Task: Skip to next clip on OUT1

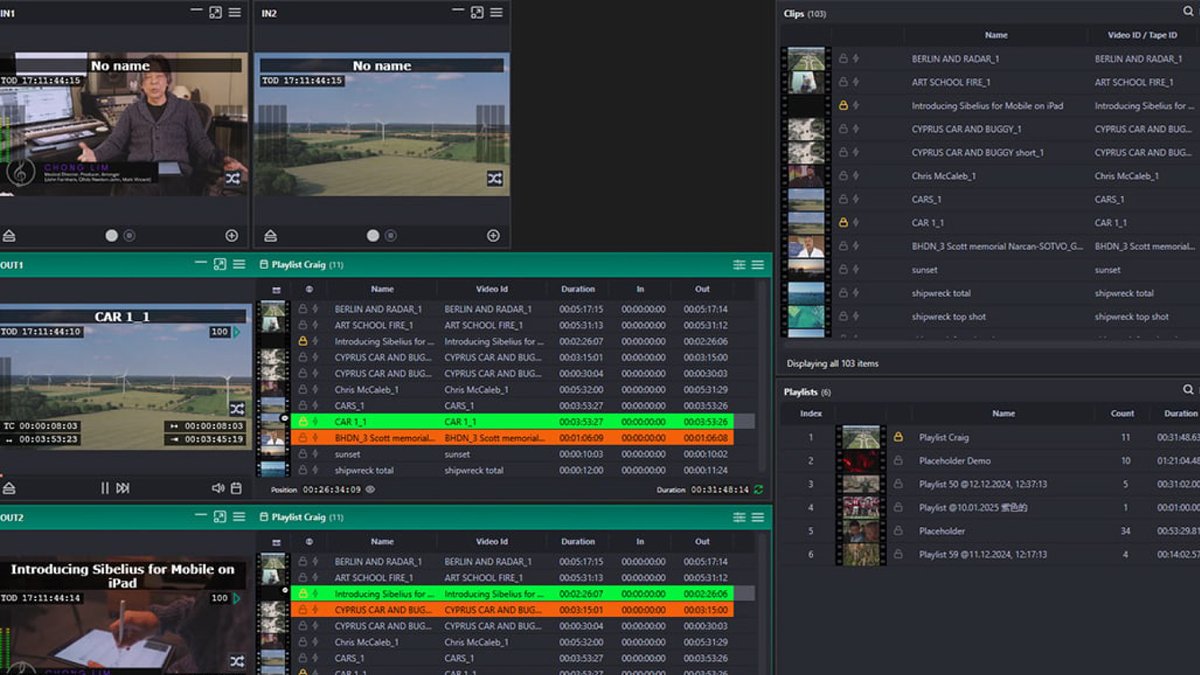Action: click(x=123, y=488)
